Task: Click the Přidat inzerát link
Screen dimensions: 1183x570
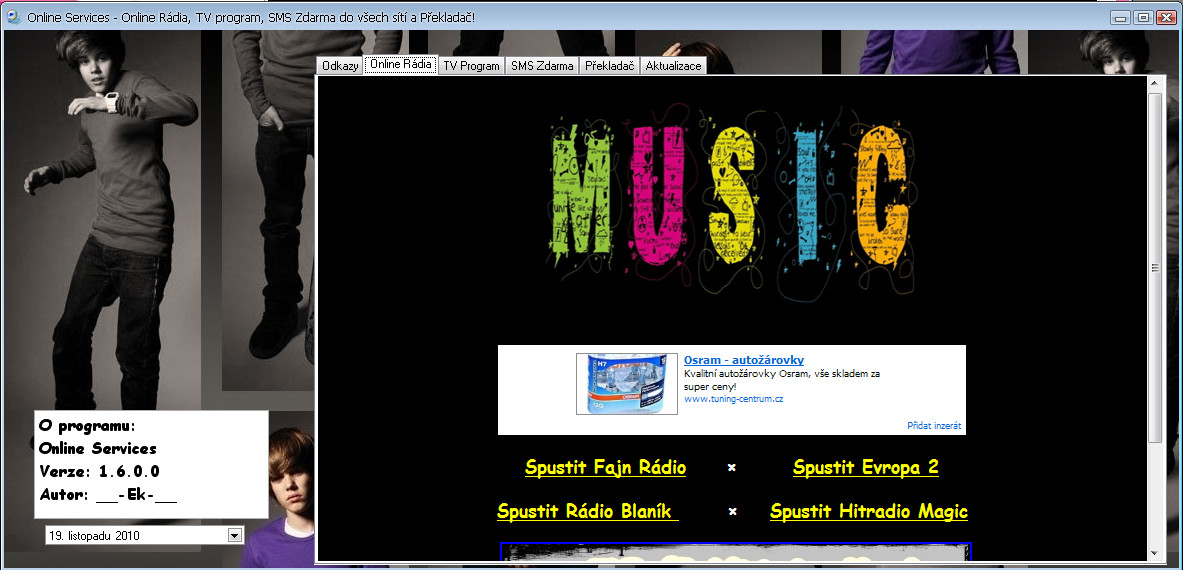Action: pos(934,426)
